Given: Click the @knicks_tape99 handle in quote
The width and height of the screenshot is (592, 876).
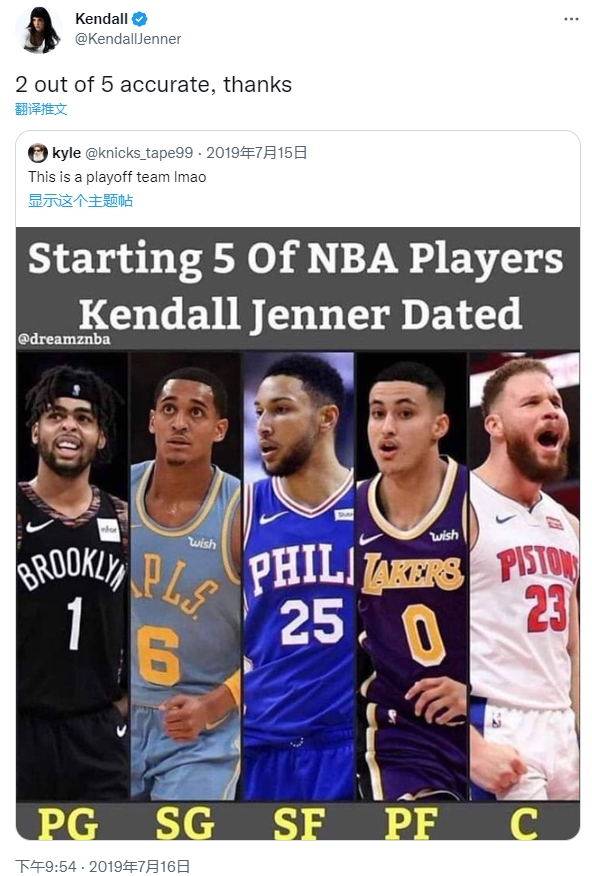Looking at the screenshot, I should [139, 153].
